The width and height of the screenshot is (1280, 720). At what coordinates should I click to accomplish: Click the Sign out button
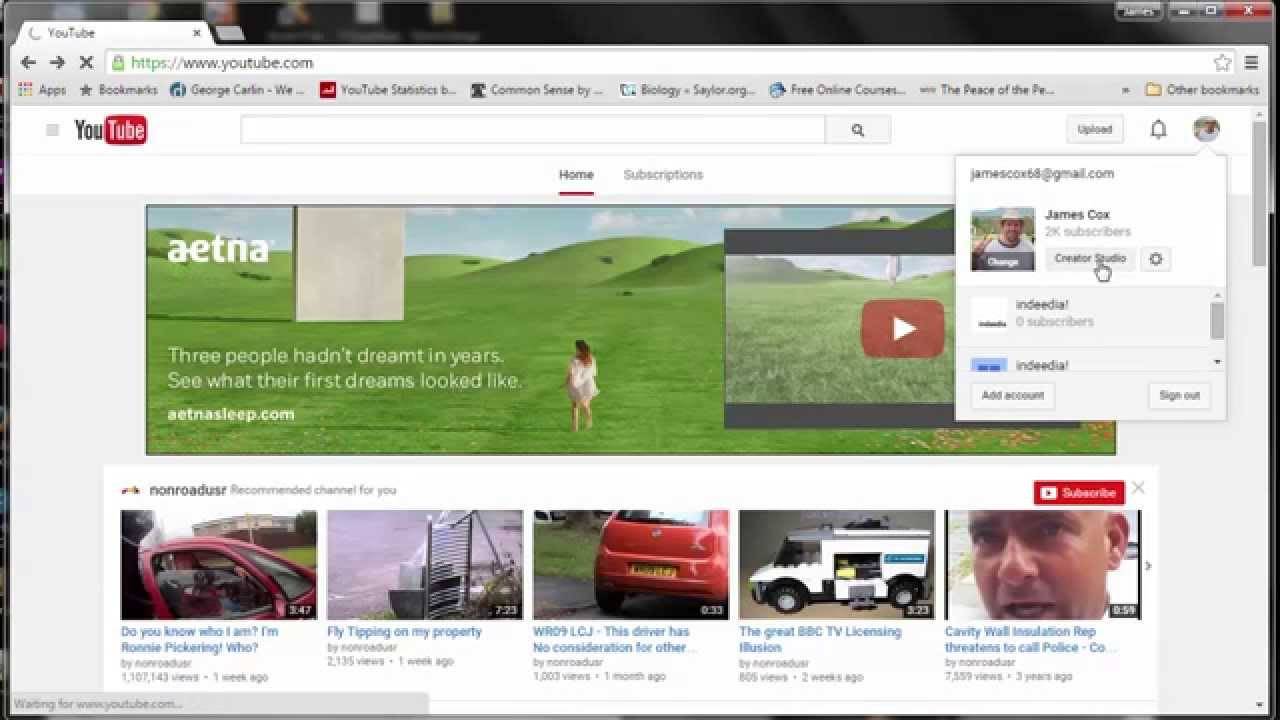1179,395
